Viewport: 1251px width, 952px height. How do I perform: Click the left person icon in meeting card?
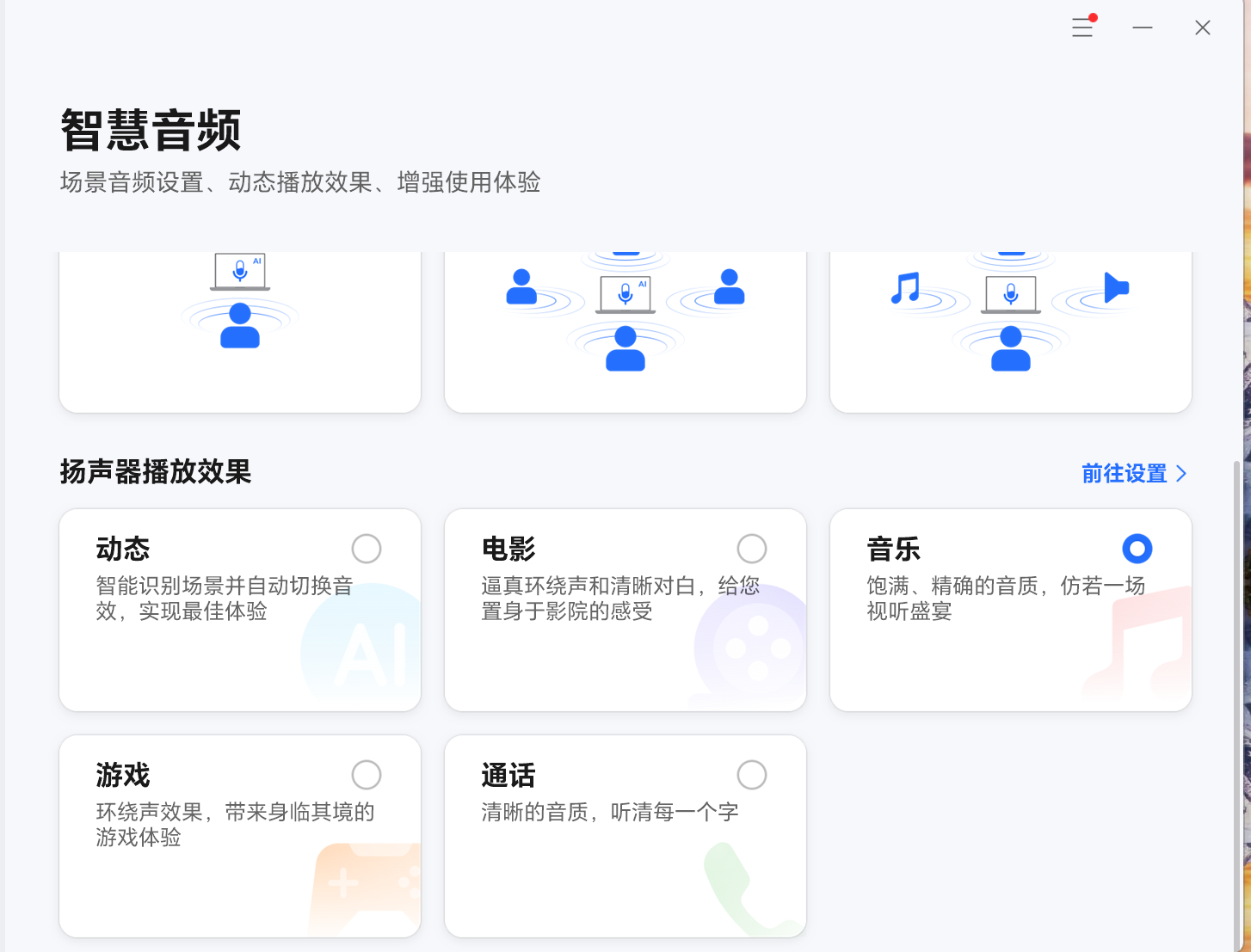[521, 287]
